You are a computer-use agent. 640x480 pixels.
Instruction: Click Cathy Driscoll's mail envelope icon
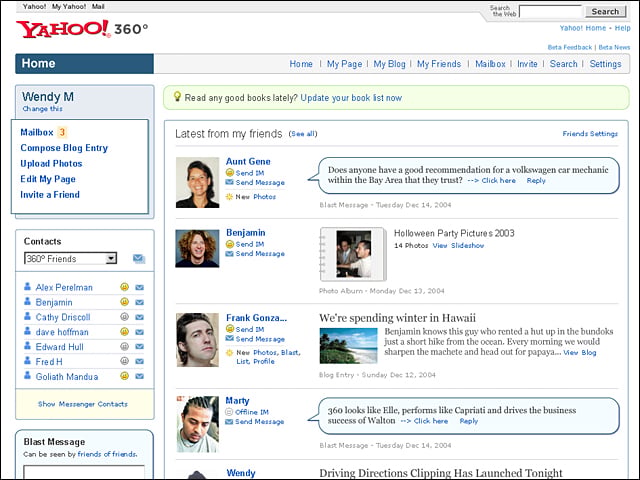140,317
